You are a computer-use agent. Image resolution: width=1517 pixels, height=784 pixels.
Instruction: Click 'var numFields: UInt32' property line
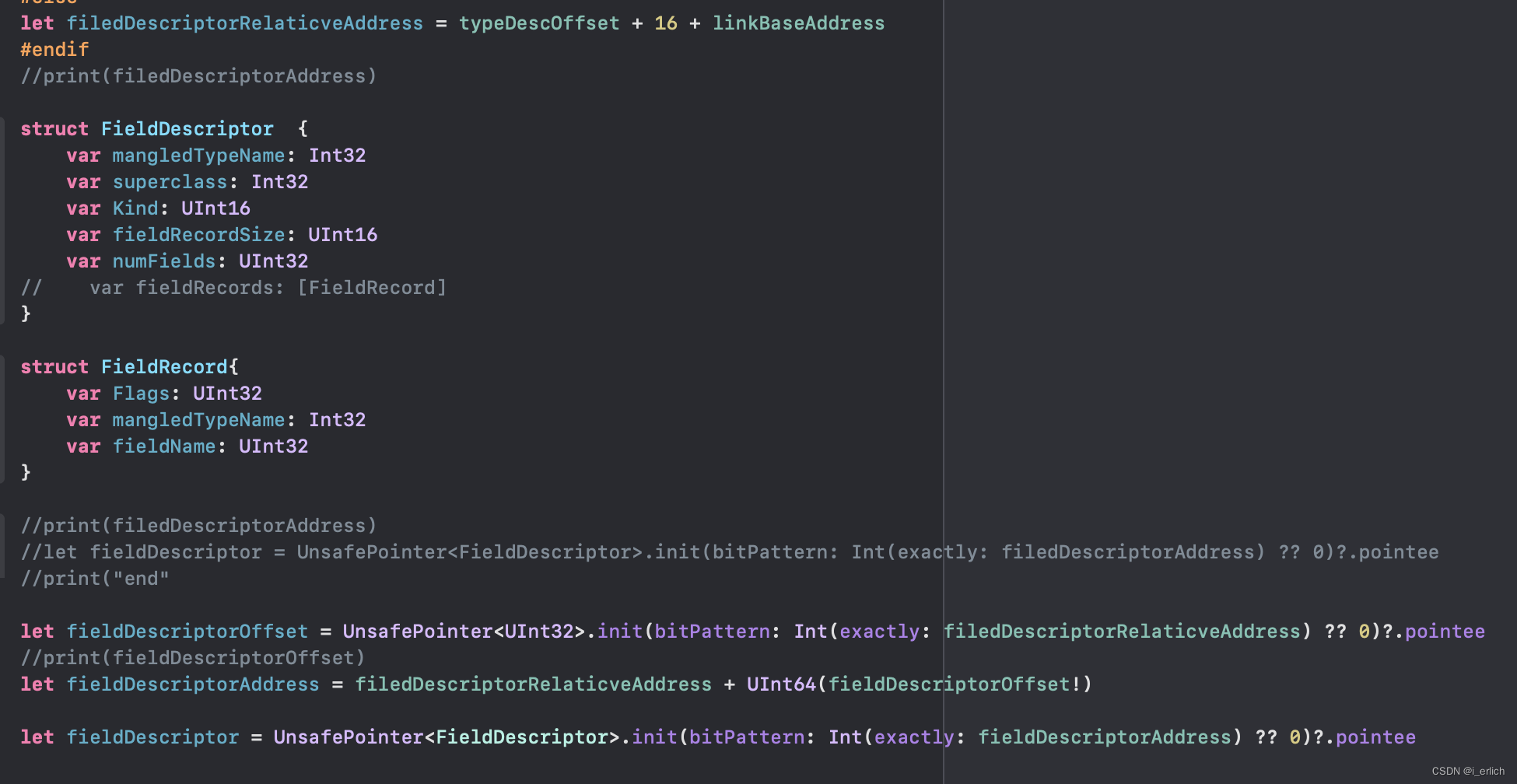coord(187,261)
